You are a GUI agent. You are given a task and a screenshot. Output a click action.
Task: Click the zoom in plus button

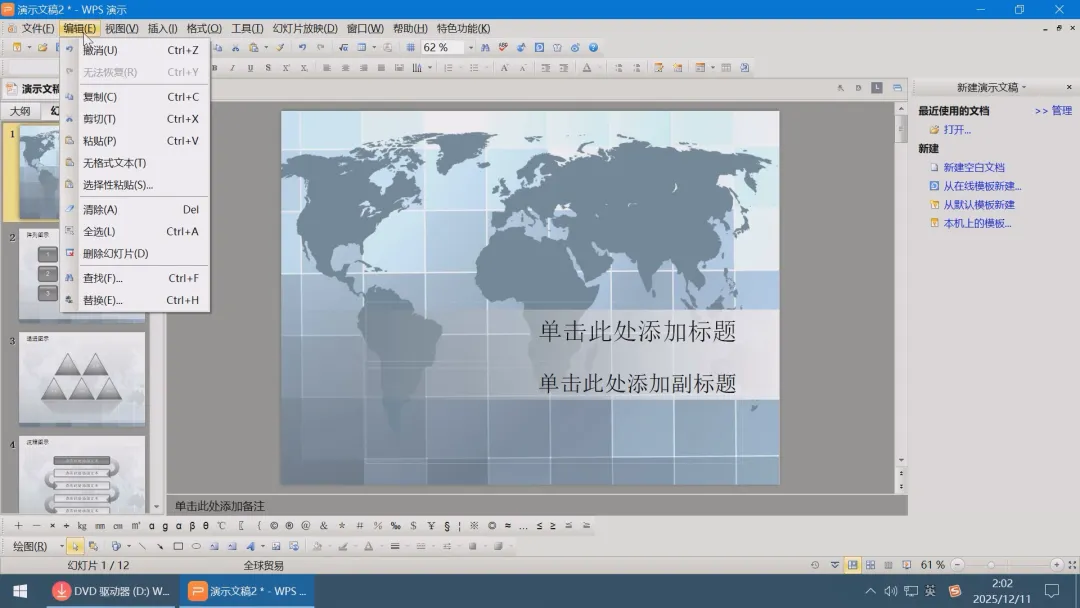click(1057, 565)
